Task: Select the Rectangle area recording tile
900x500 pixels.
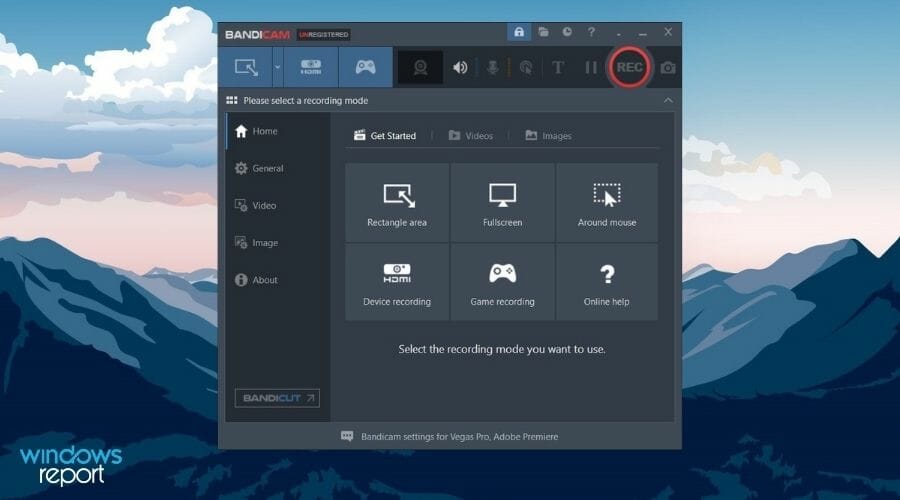Action: point(397,202)
